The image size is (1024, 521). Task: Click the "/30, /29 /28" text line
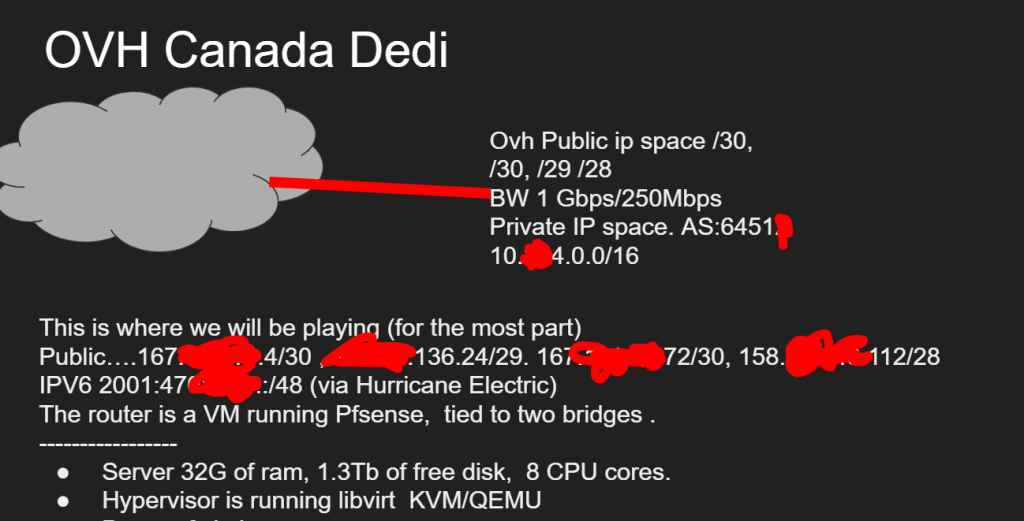coord(551,169)
